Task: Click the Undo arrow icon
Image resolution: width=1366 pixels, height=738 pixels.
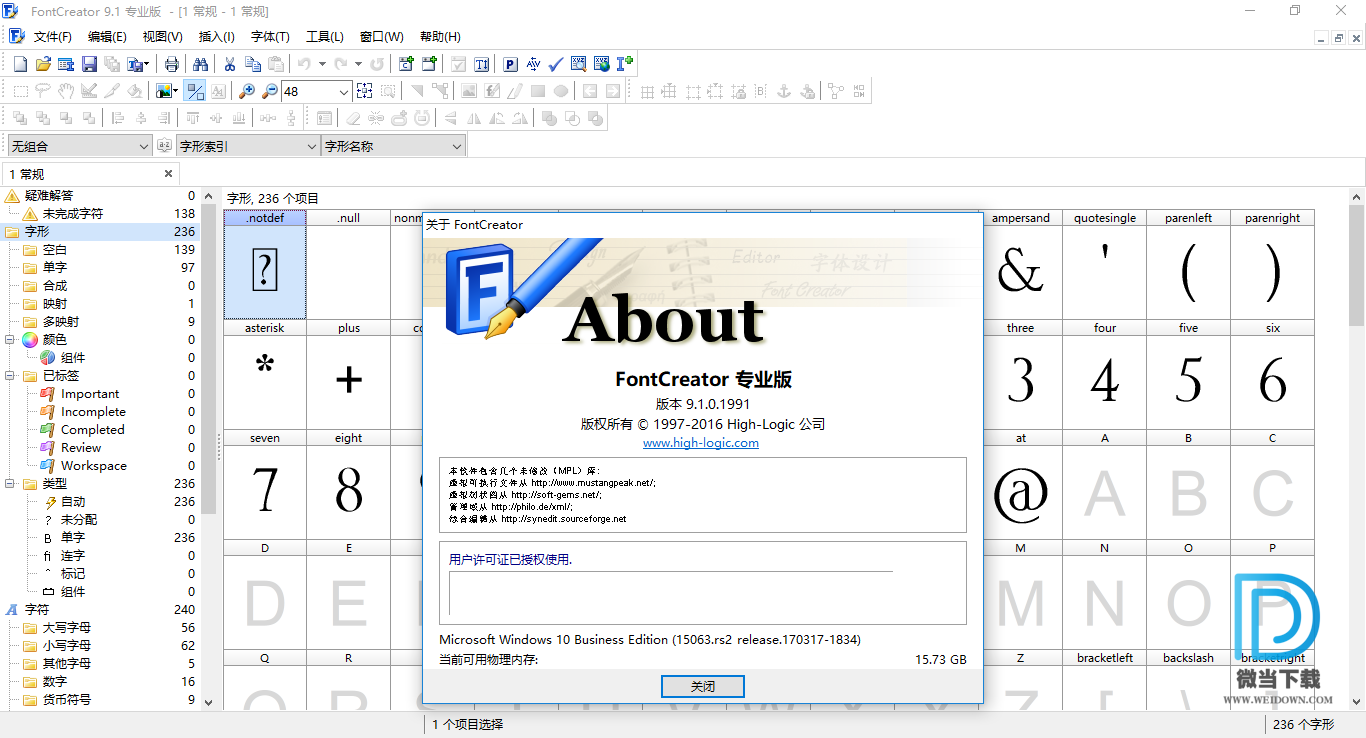Action: point(304,64)
